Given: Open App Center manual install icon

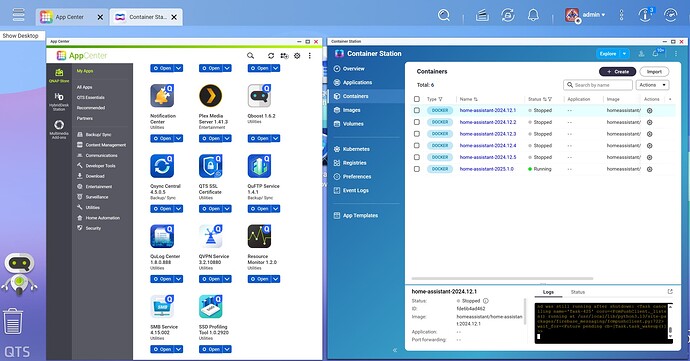Looking at the screenshot, I should tap(285, 55).
